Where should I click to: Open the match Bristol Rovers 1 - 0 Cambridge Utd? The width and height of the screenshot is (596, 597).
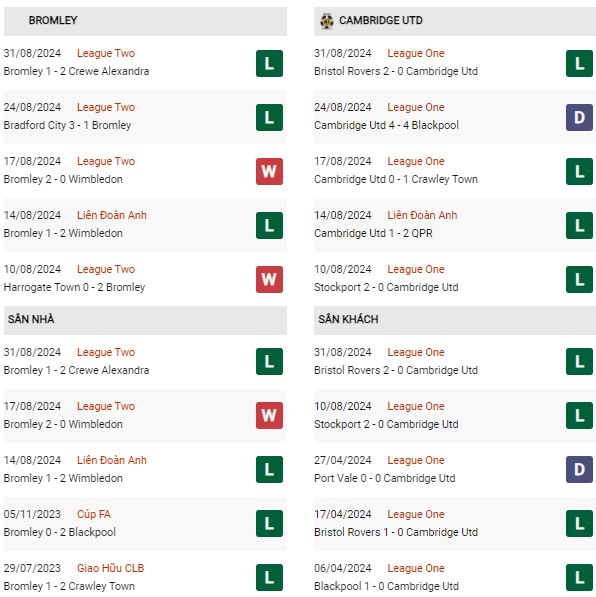[x=396, y=532]
